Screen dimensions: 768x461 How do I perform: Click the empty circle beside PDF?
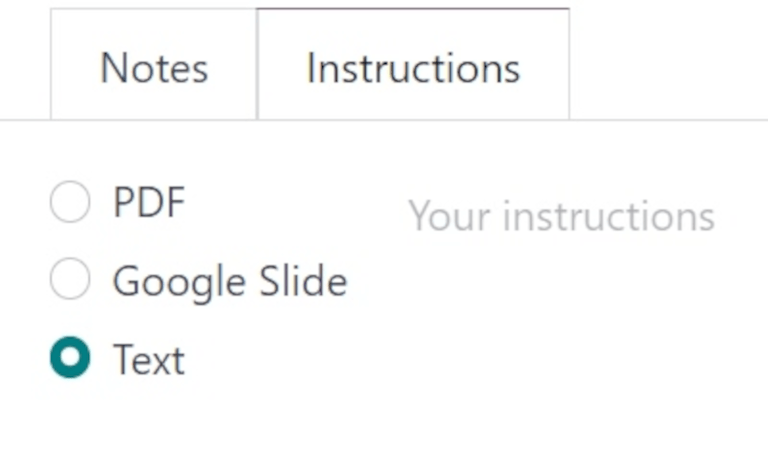click(70, 203)
